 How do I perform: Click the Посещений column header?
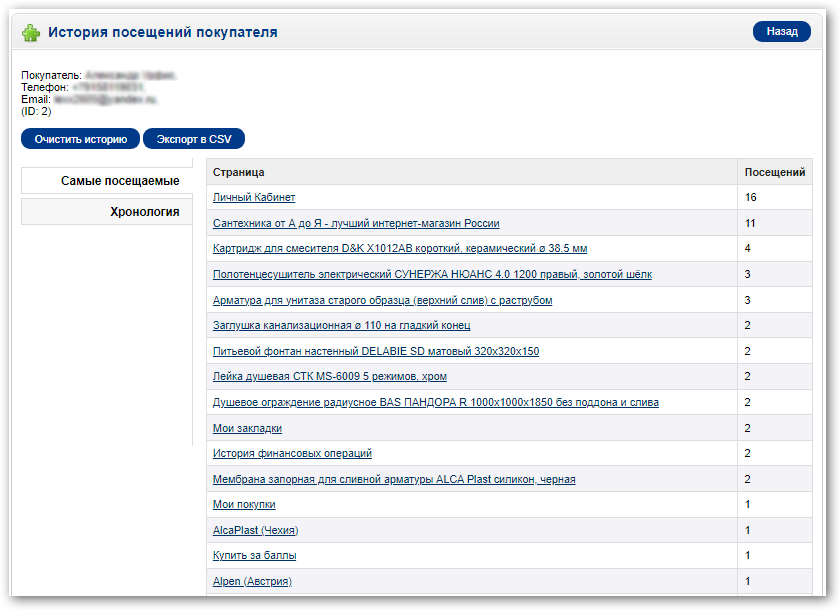(775, 172)
